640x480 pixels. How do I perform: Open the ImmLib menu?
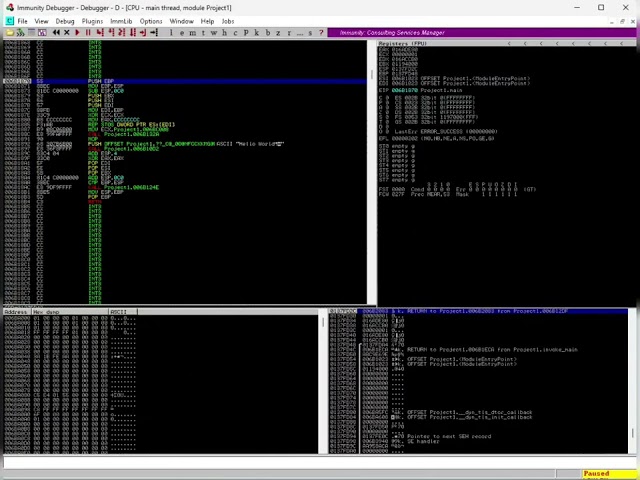tap(121, 21)
